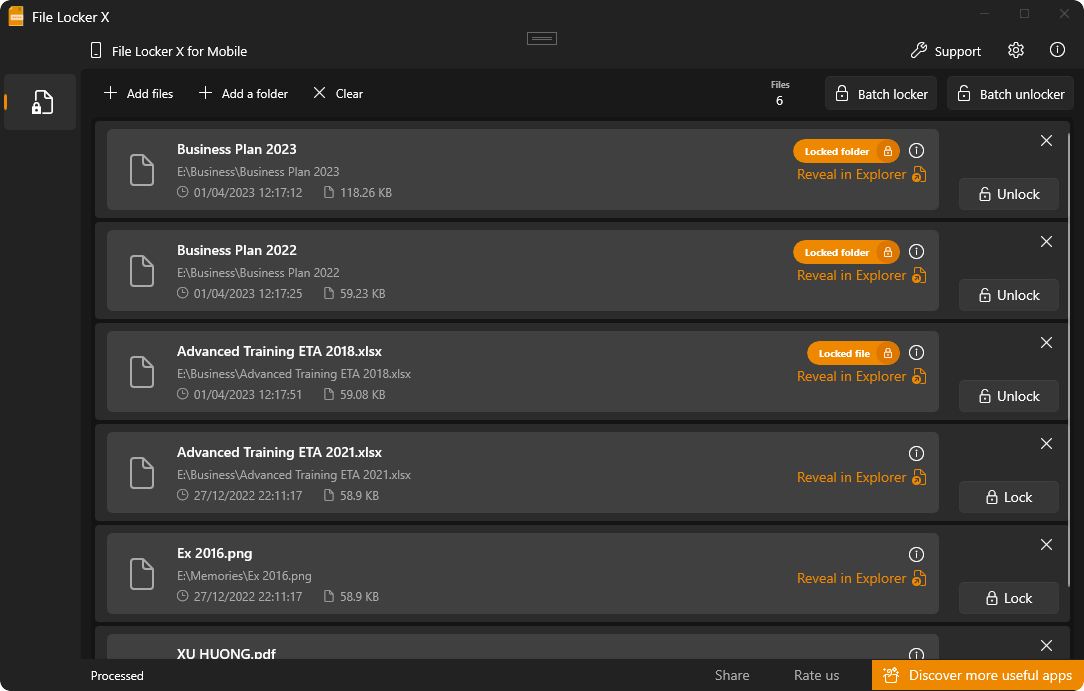Image resolution: width=1084 pixels, height=691 pixels.
Task: Reveal Business Plan 2023 in Explorer
Action: pos(861,175)
